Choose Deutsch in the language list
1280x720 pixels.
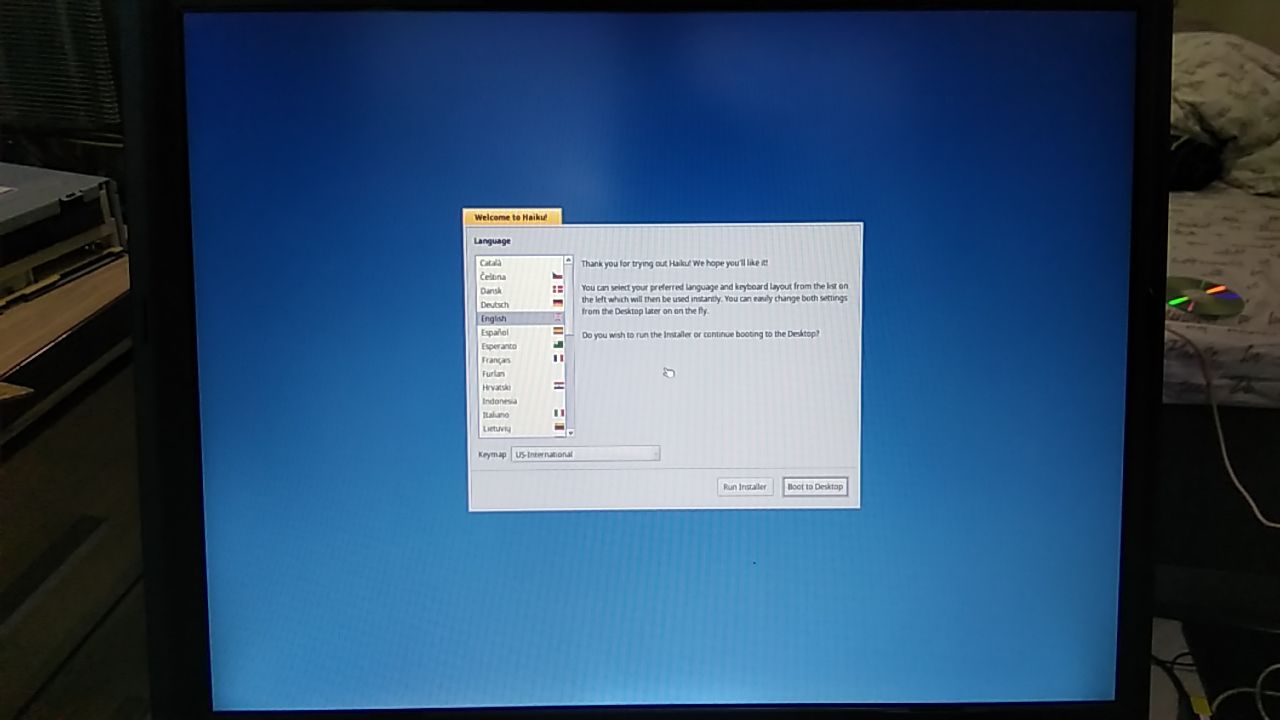pos(521,305)
